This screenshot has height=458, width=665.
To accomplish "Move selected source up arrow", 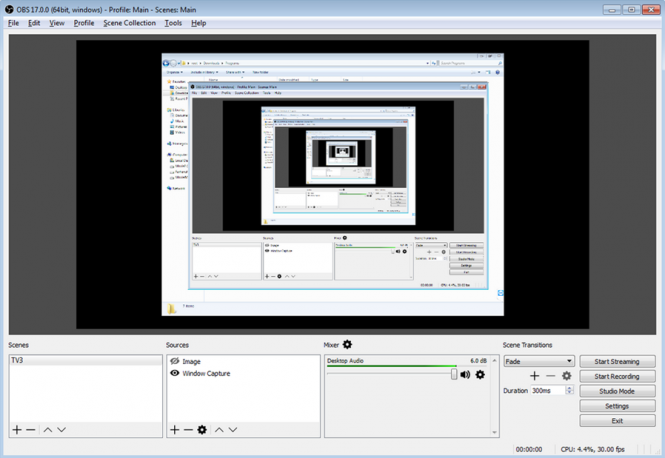I will pyautogui.click(x=219, y=429).
